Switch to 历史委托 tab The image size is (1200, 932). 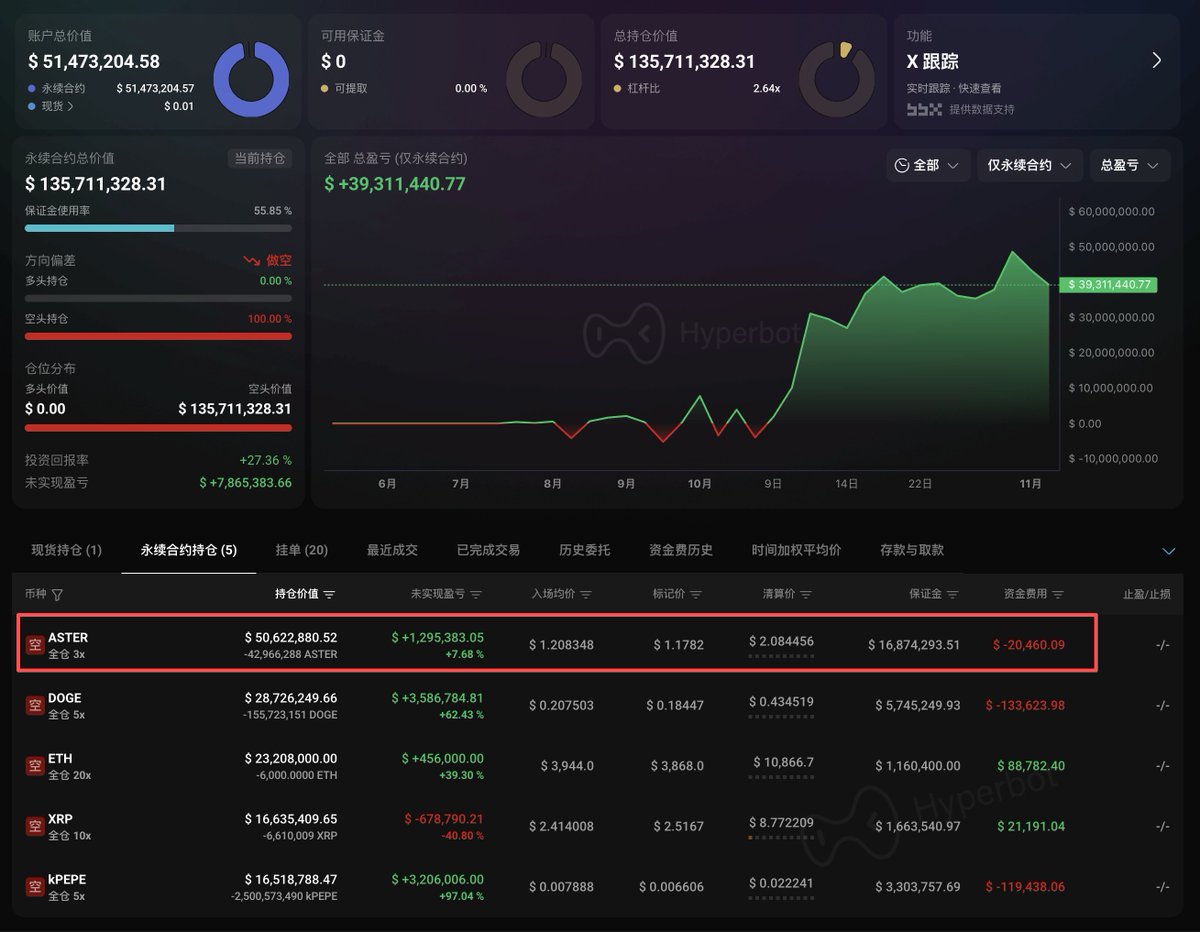tap(584, 550)
